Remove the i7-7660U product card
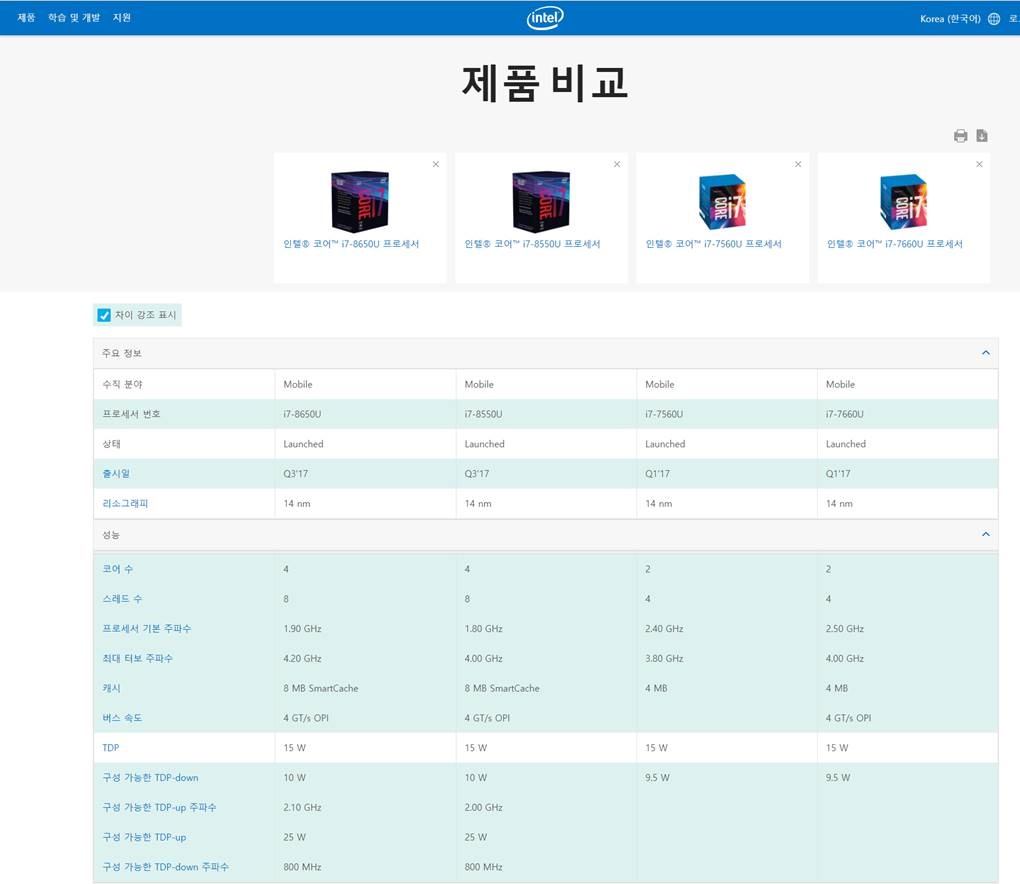The image size is (1020, 884). (979, 164)
